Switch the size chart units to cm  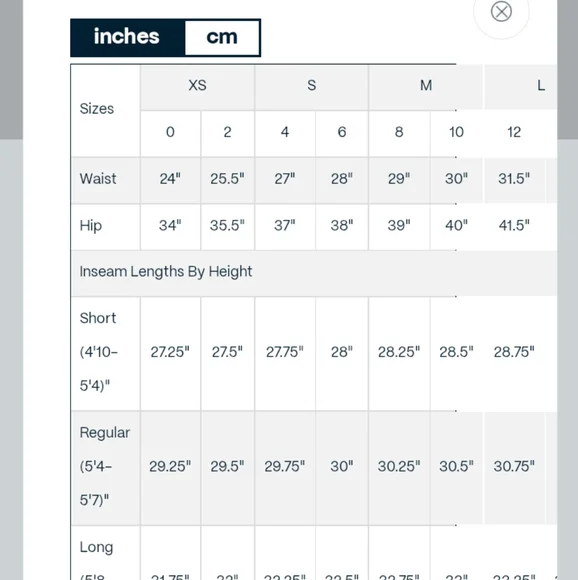[222, 37]
